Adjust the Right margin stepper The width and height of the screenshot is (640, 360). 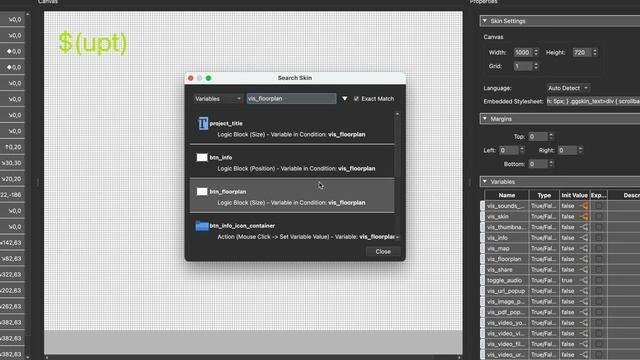click(x=580, y=150)
